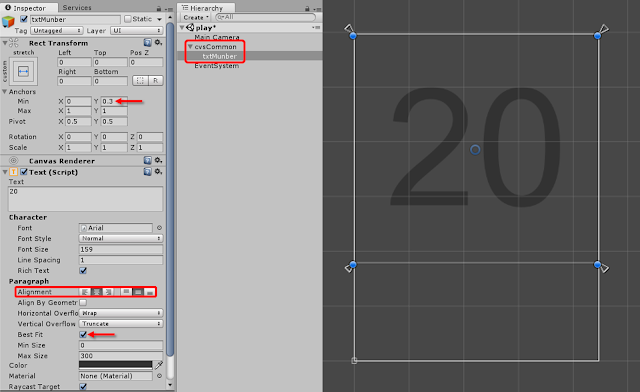Image resolution: width=640 pixels, height=392 pixels.
Task: Collapse the Anchors foldout
Action: [4, 91]
